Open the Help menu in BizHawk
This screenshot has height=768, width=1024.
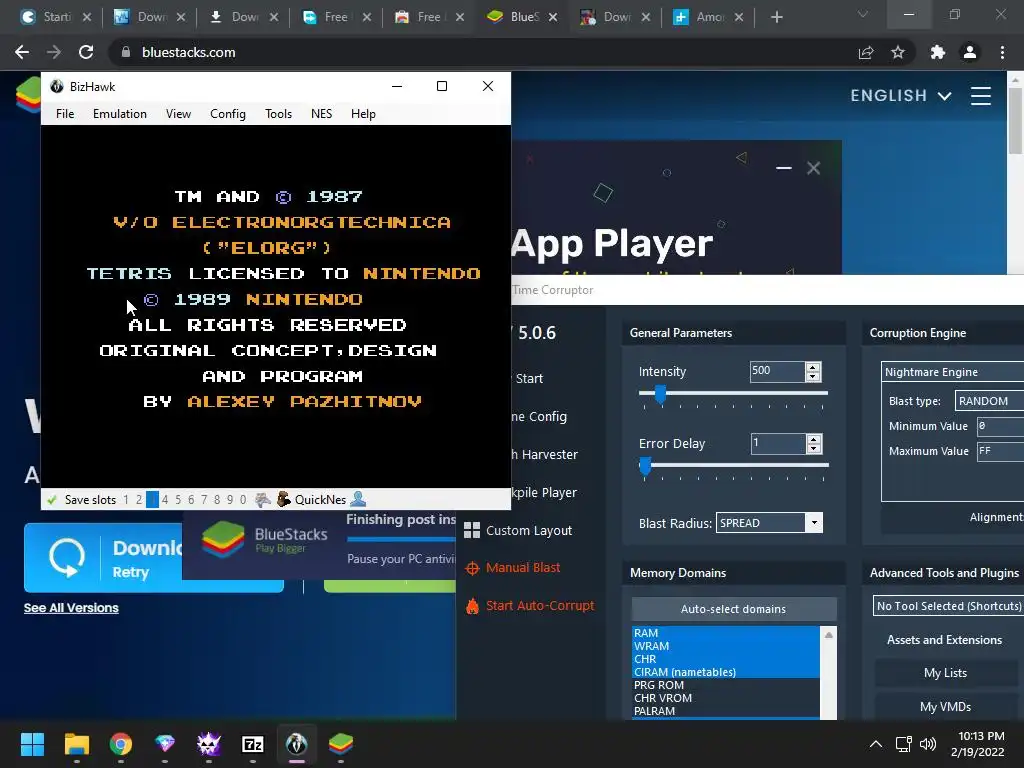[363, 114]
